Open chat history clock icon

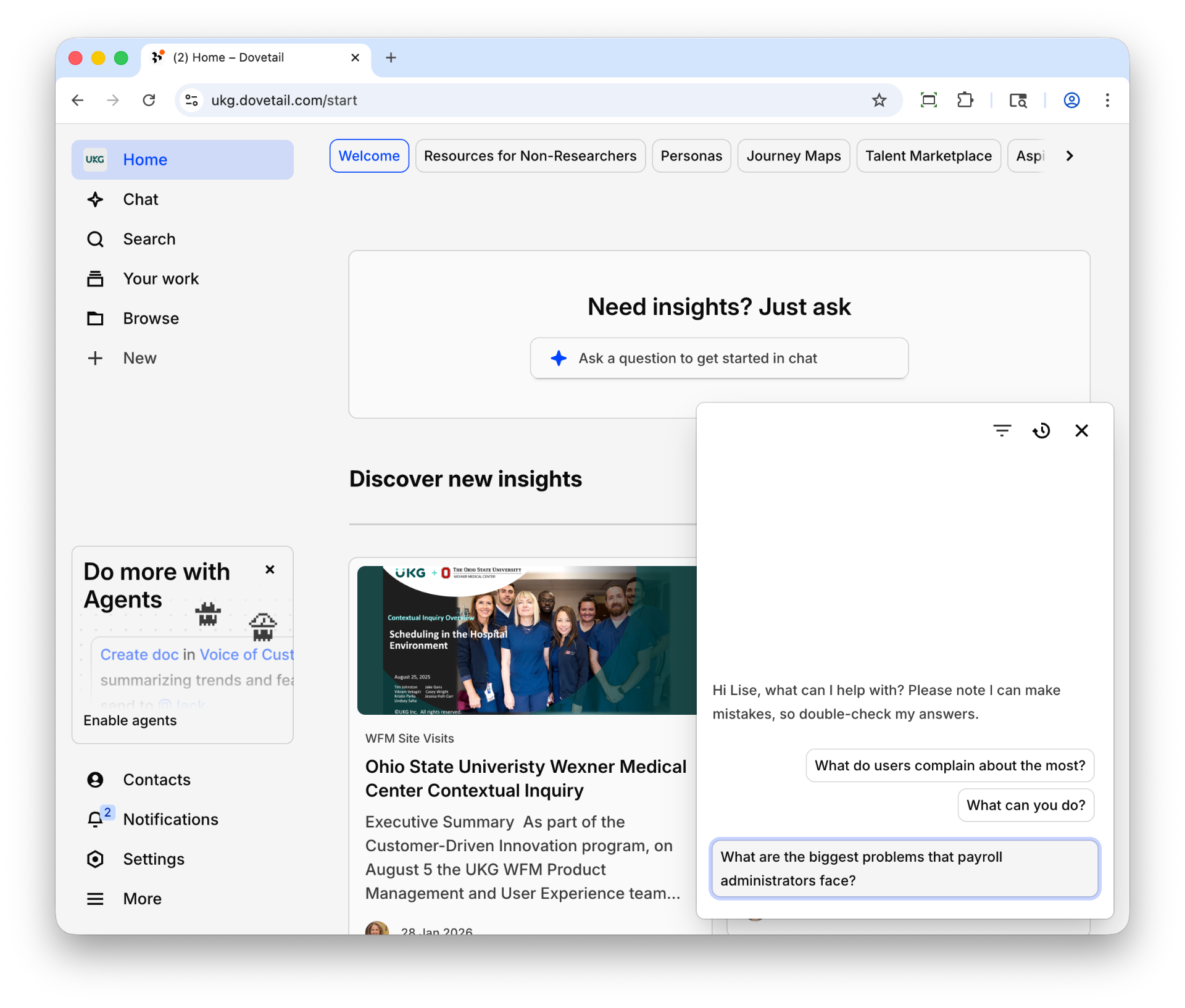(x=1042, y=430)
